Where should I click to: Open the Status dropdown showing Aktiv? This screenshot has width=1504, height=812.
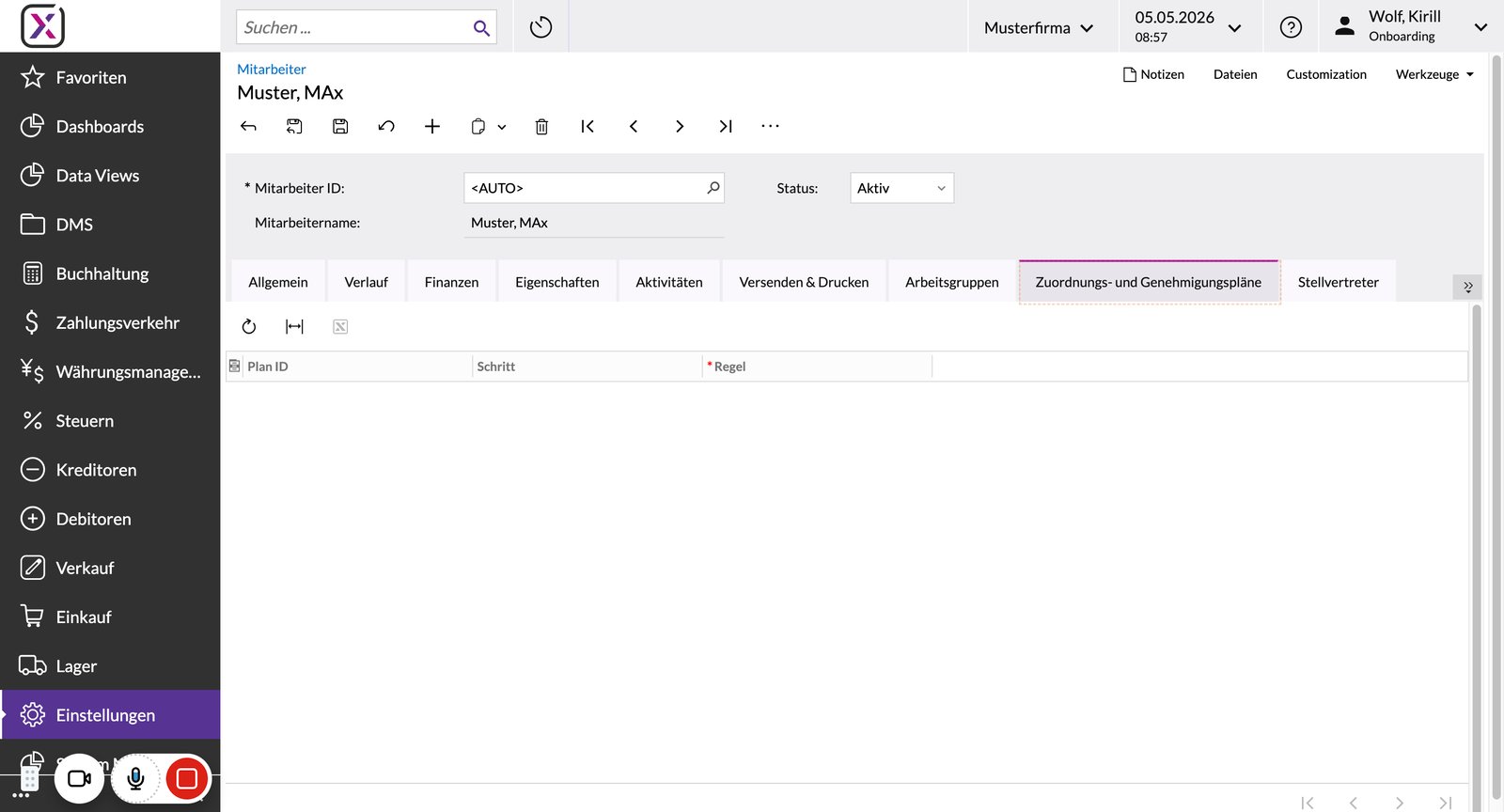point(901,188)
